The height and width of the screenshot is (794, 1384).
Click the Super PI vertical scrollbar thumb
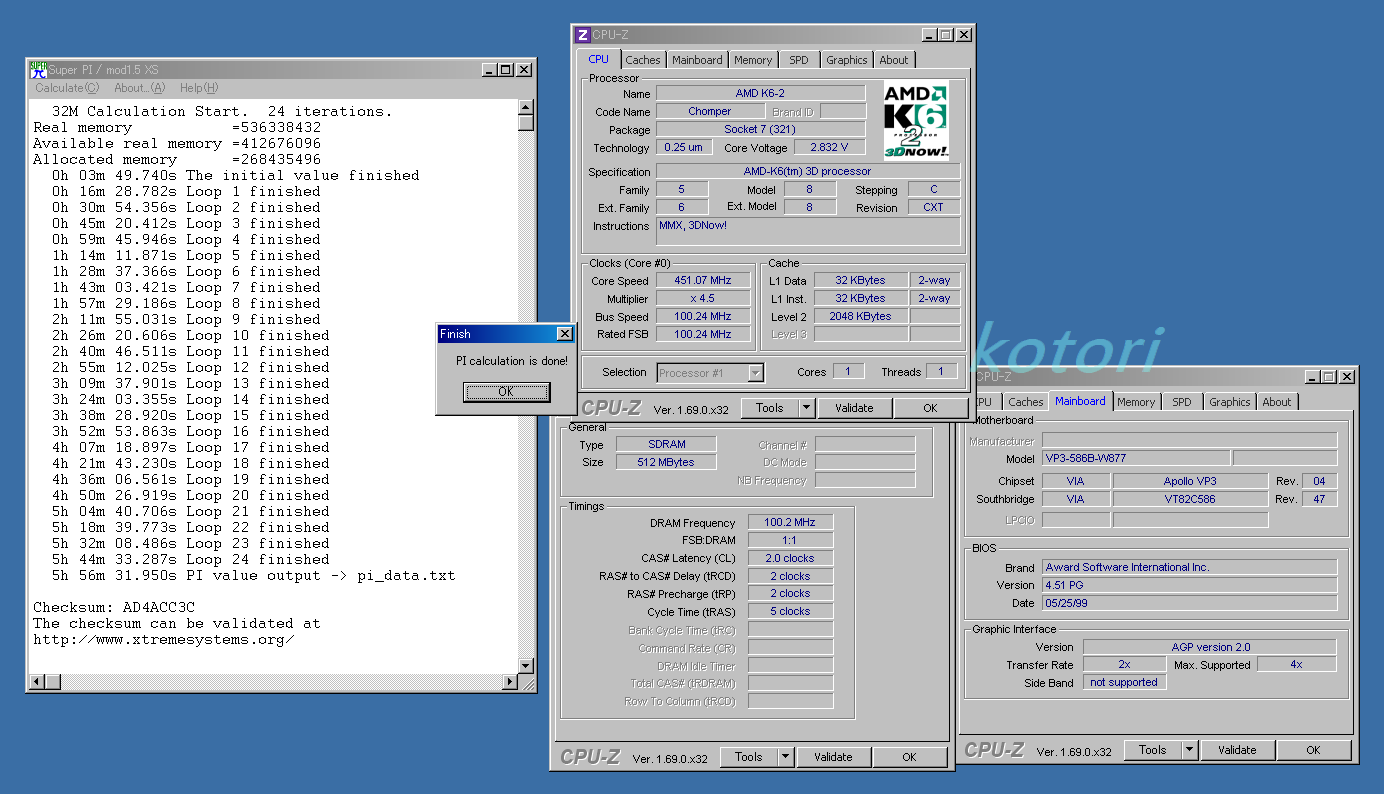pos(526,122)
